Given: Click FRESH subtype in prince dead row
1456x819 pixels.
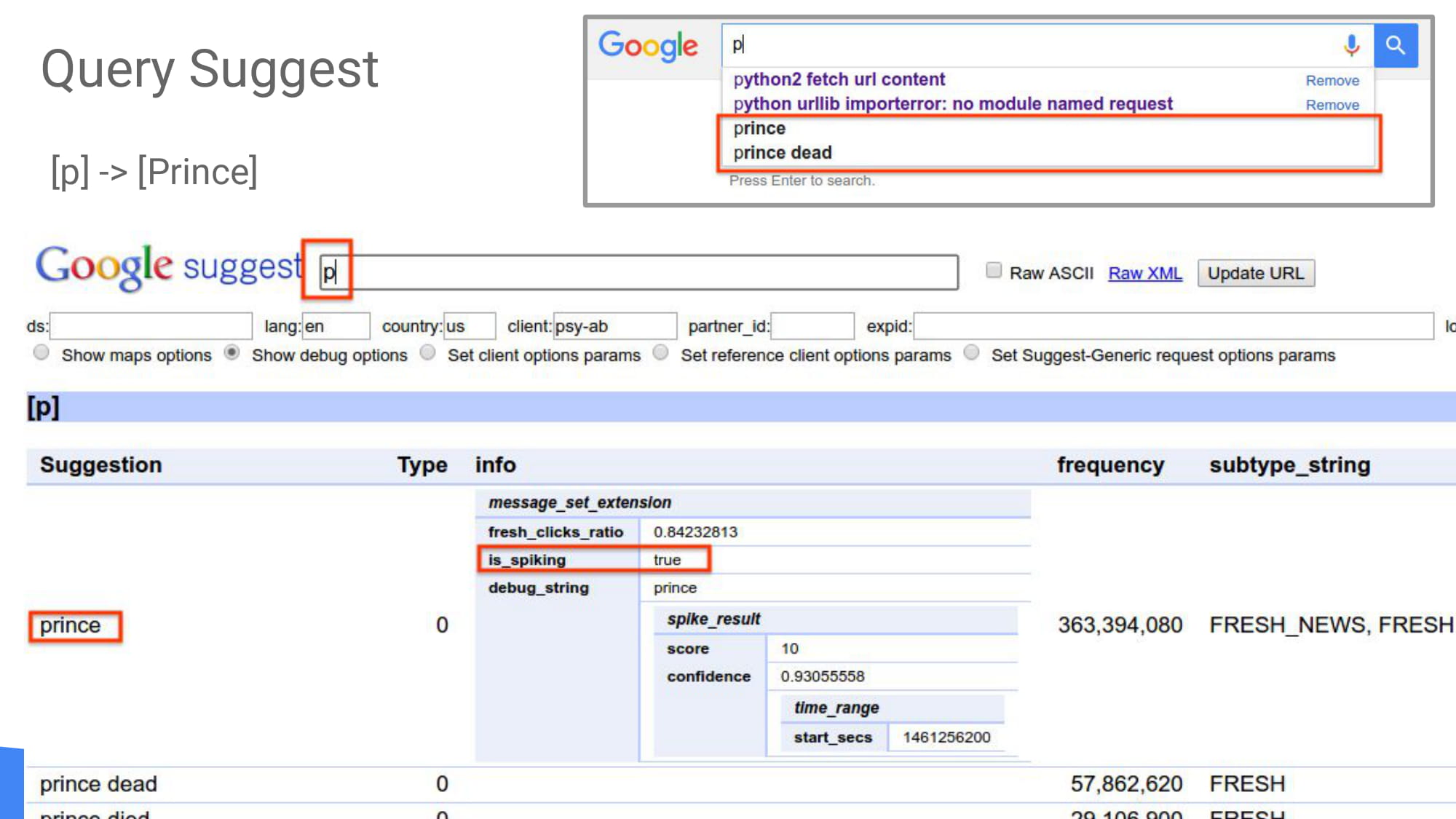Looking at the screenshot, I should coord(1247,784).
